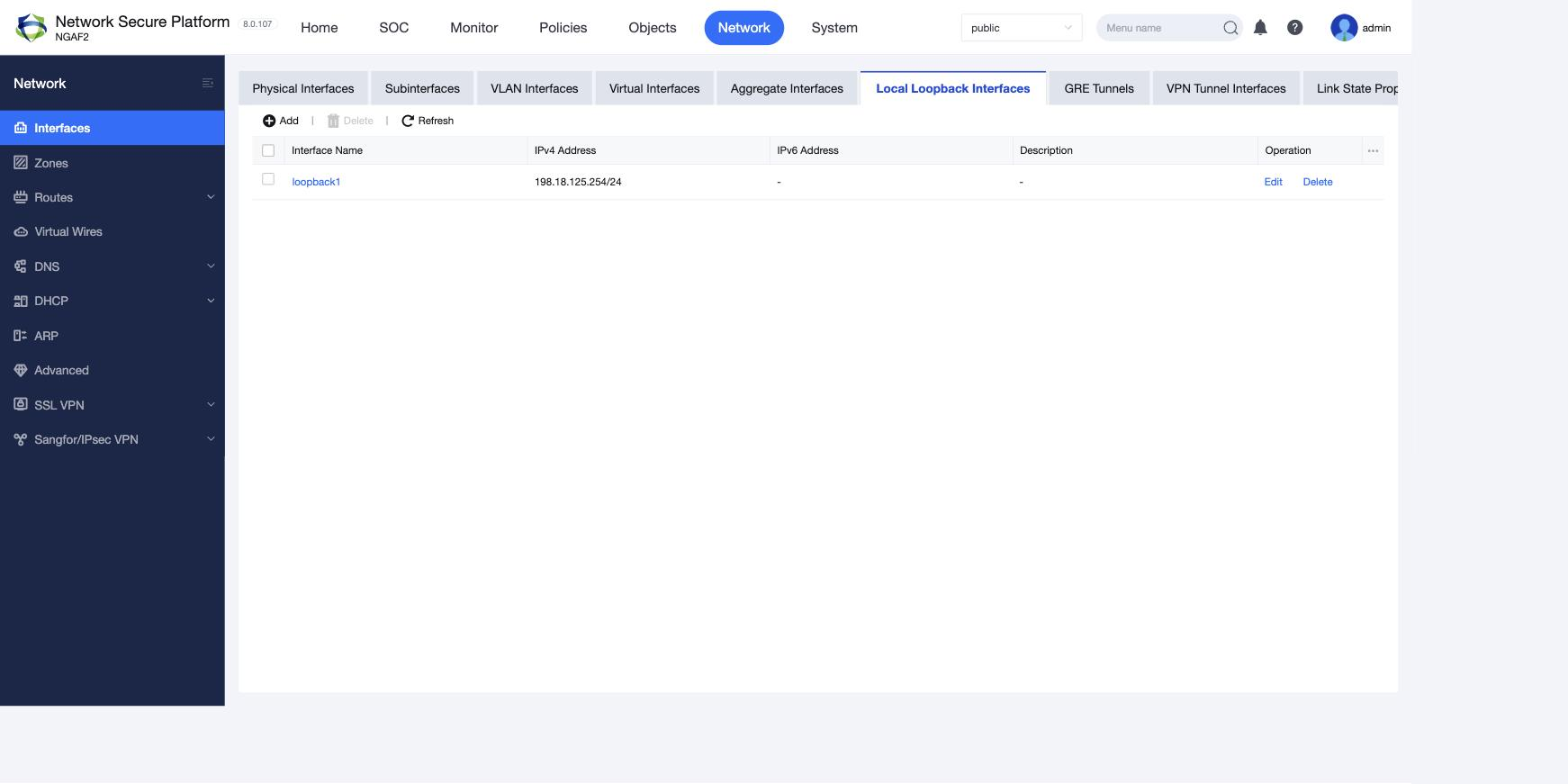Click the Description column header
Image resolution: width=1568 pixels, height=784 pixels.
coord(1135,150)
